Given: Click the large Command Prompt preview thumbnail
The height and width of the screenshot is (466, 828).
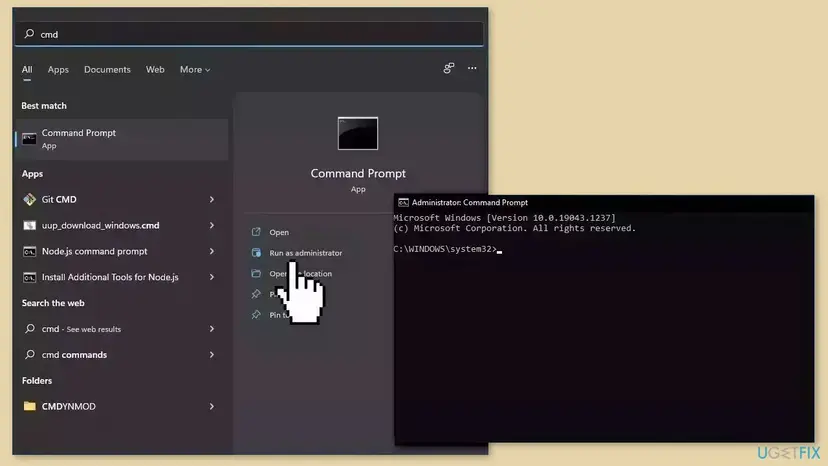Looking at the screenshot, I should 357,133.
